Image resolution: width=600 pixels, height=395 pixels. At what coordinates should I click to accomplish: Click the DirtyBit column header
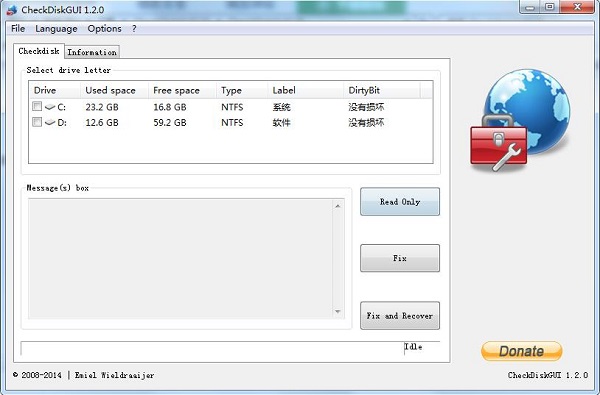pyautogui.click(x=382, y=90)
